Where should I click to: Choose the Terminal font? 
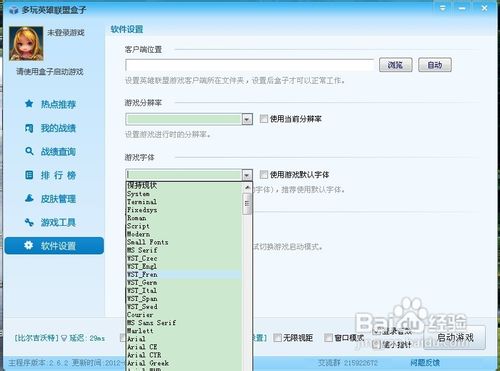[x=184, y=202]
